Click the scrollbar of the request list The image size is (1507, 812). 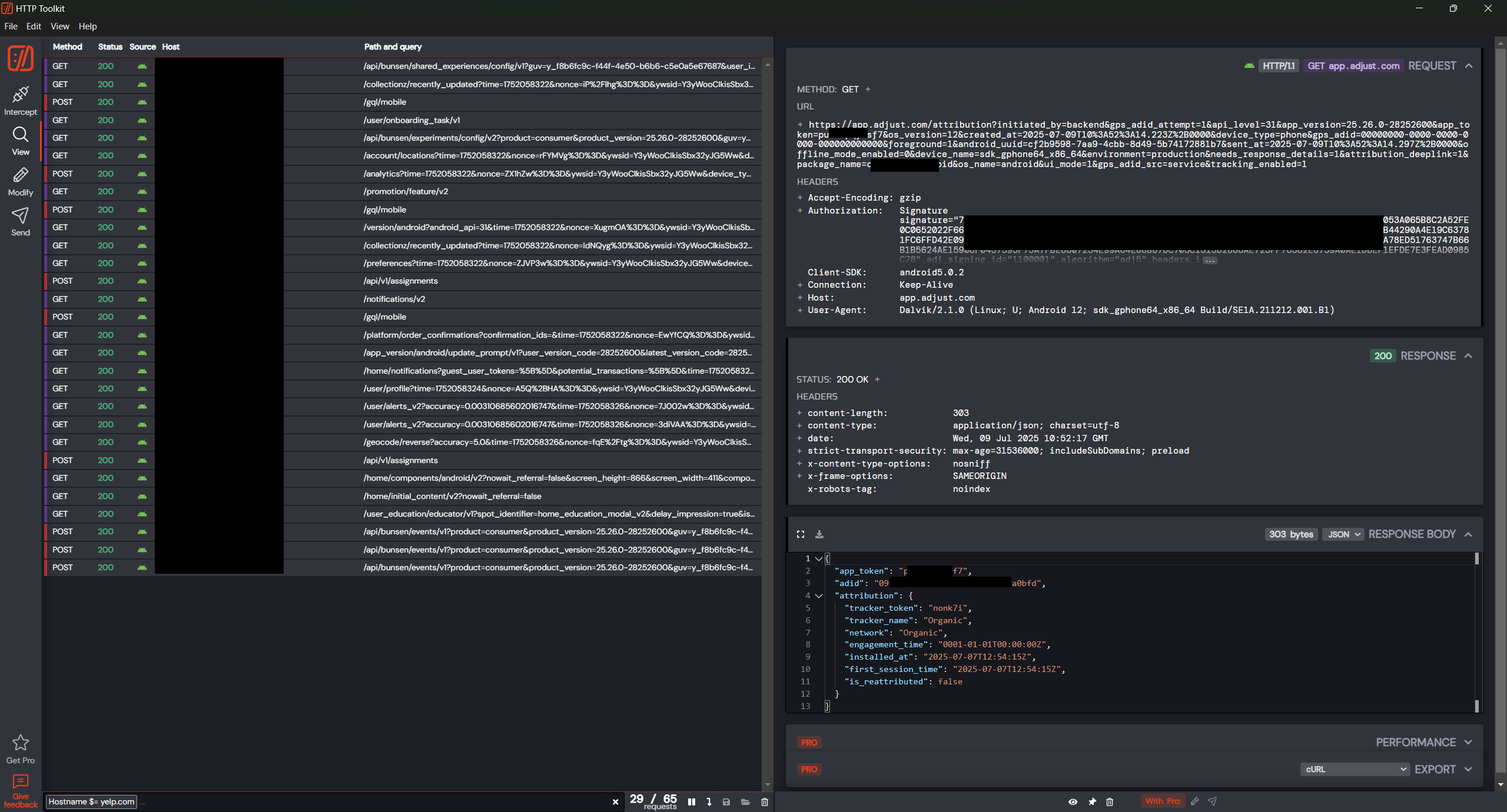[x=768, y=424]
